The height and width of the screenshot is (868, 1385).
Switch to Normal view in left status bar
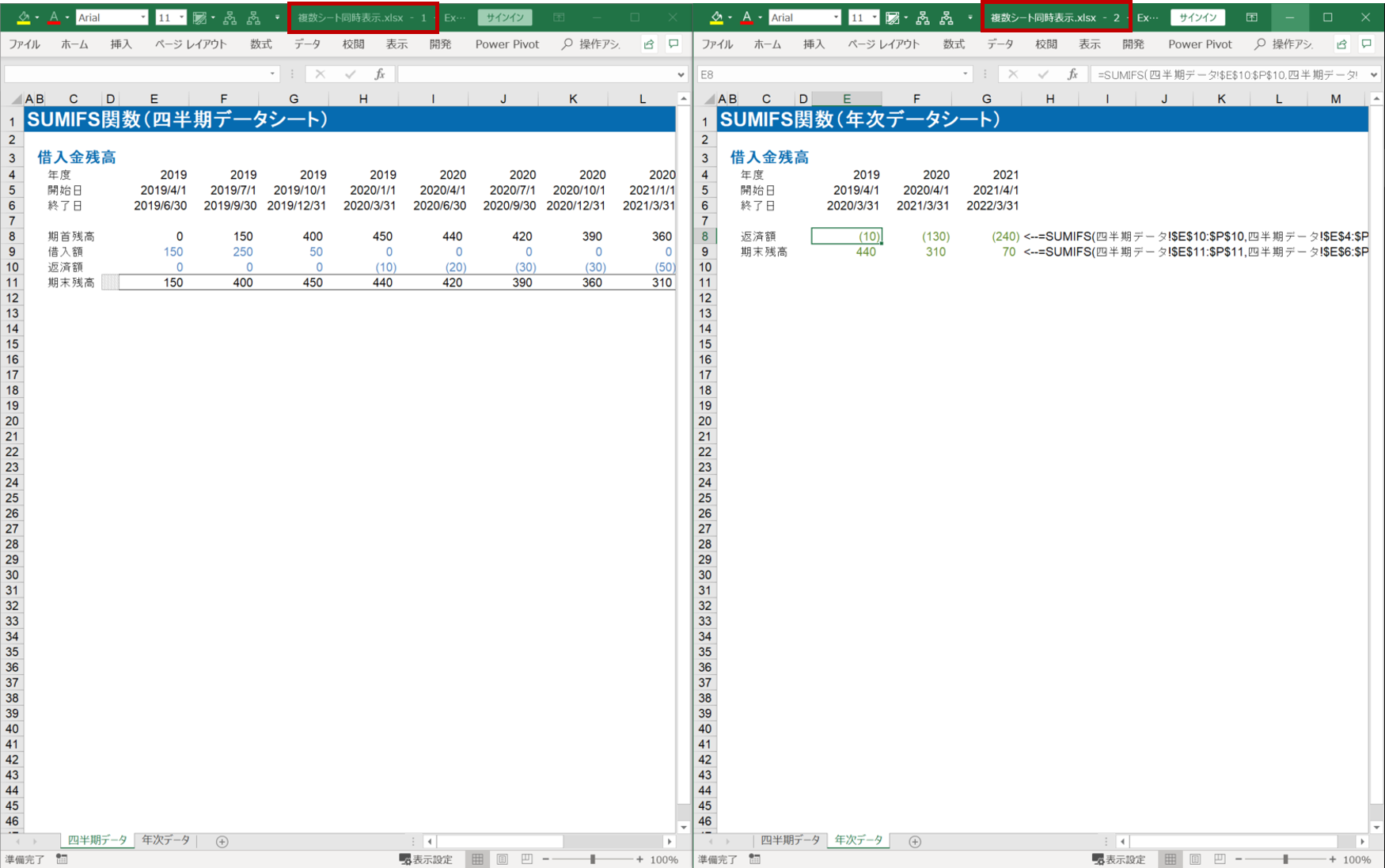coord(477,859)
